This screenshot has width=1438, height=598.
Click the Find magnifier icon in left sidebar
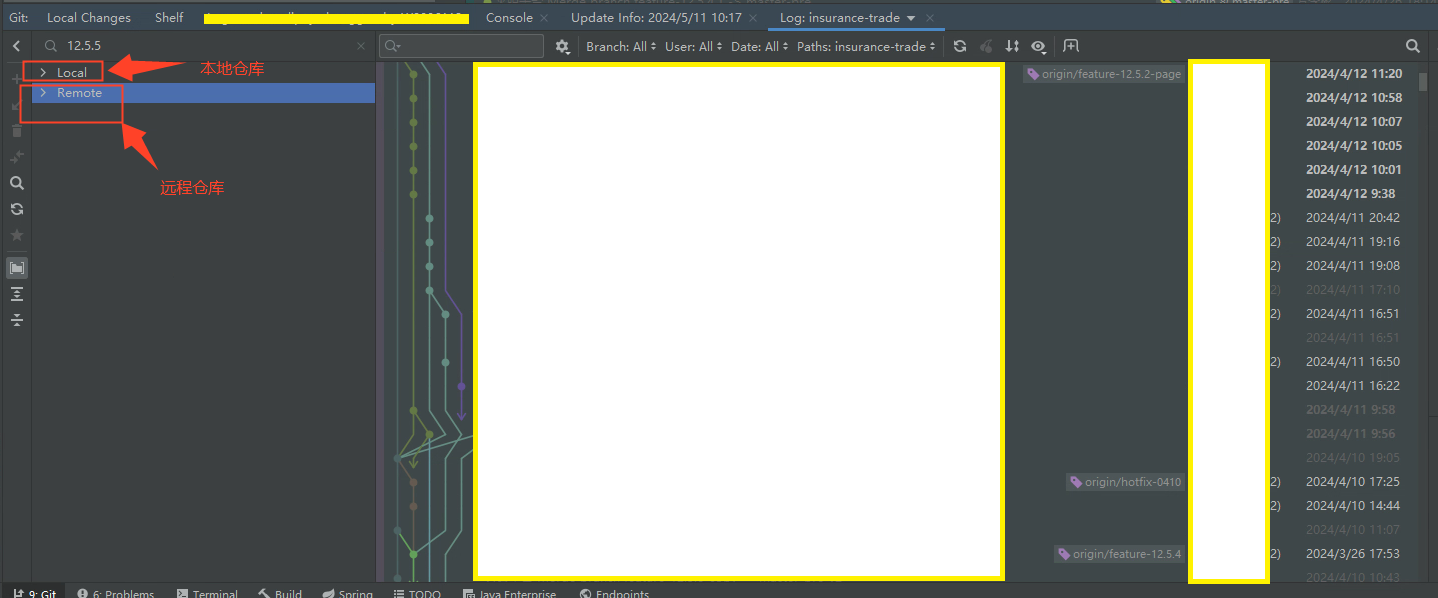click(x=16, y=183)
